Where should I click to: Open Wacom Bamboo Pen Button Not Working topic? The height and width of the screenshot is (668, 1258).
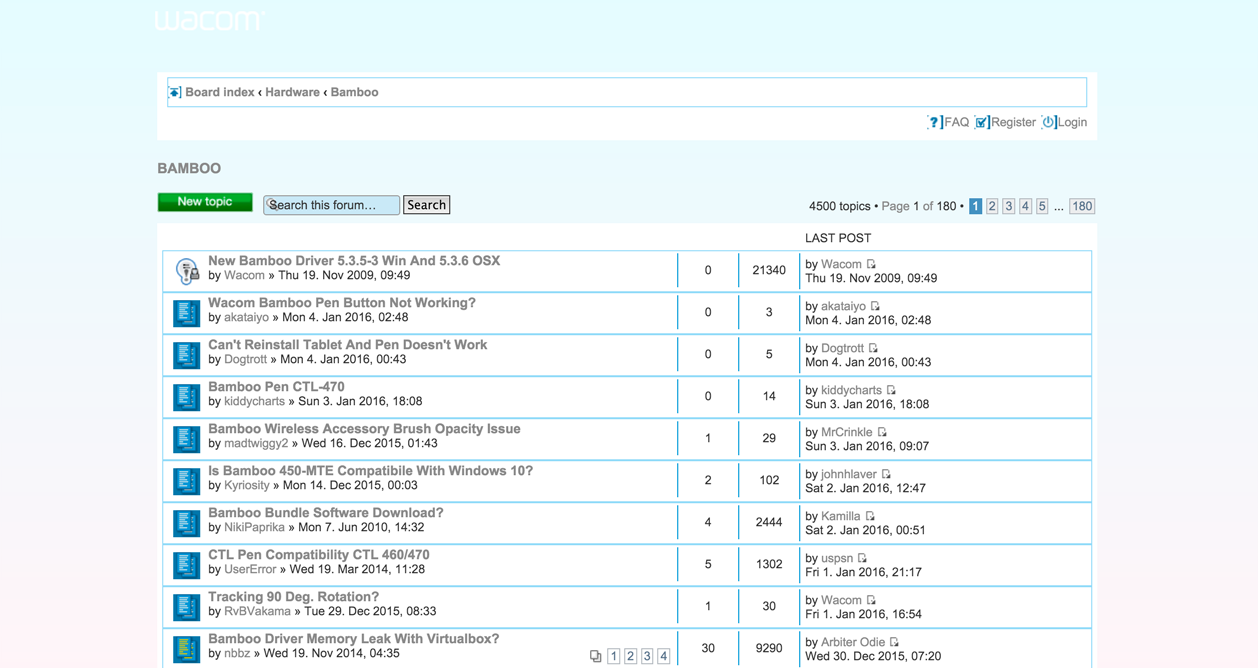tap(342, 303)
